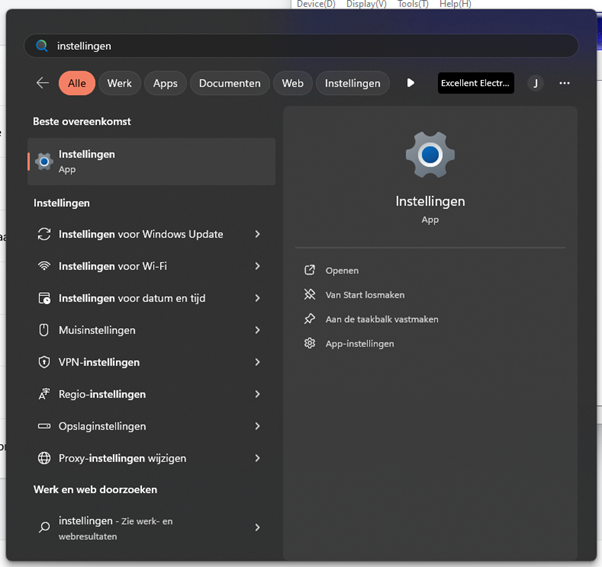This screenshot has height=567, width=602.
Task: Click the large Instellingen gear in preview pane
Action: coord(430,154)
